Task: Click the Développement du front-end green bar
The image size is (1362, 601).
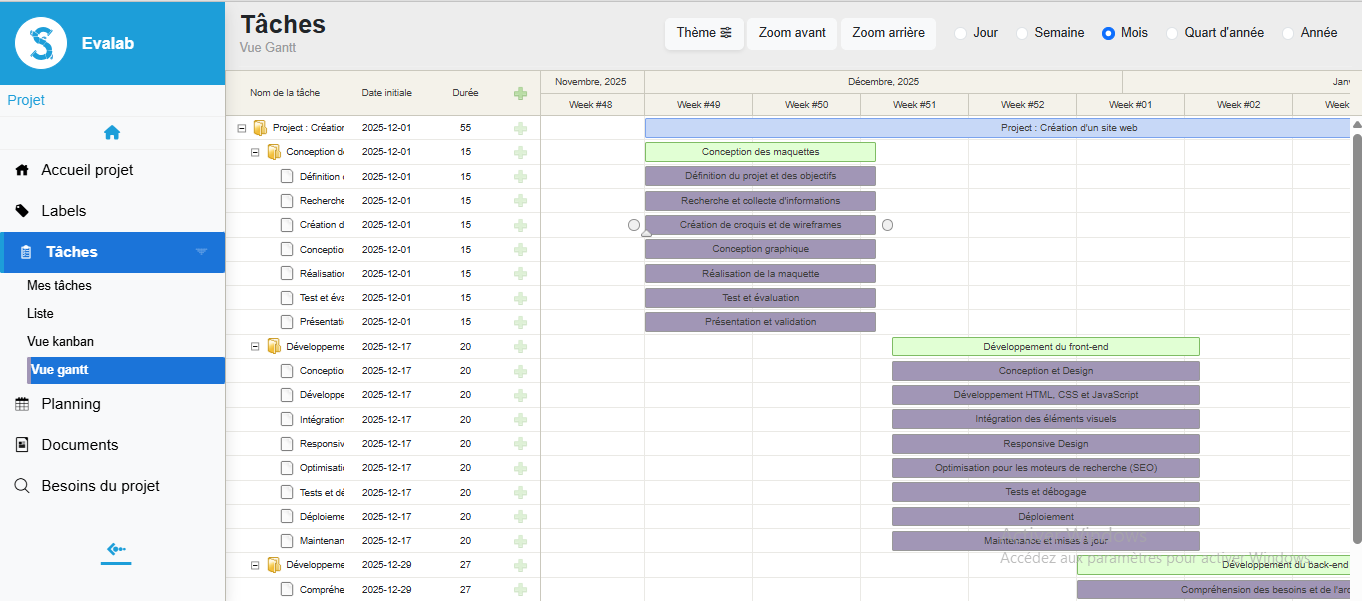Action: 1045,347
